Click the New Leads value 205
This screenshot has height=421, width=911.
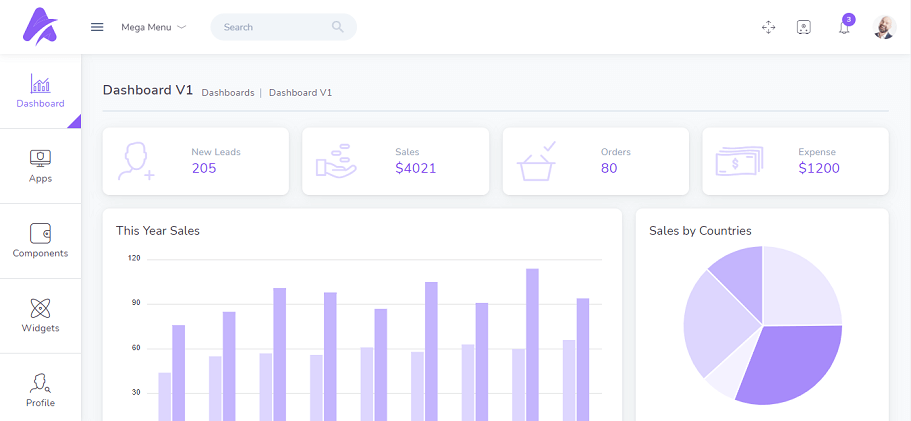click(204, 169)
